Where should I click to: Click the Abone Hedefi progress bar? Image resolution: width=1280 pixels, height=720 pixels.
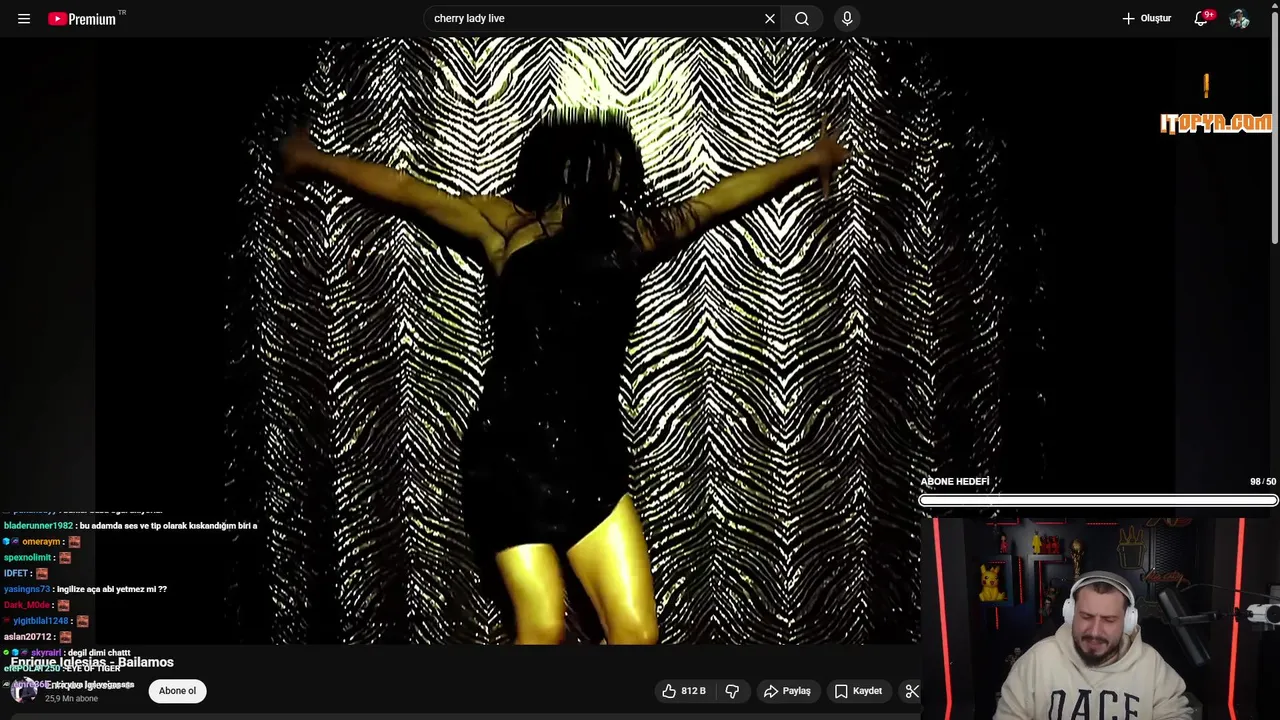(1098, 500)
